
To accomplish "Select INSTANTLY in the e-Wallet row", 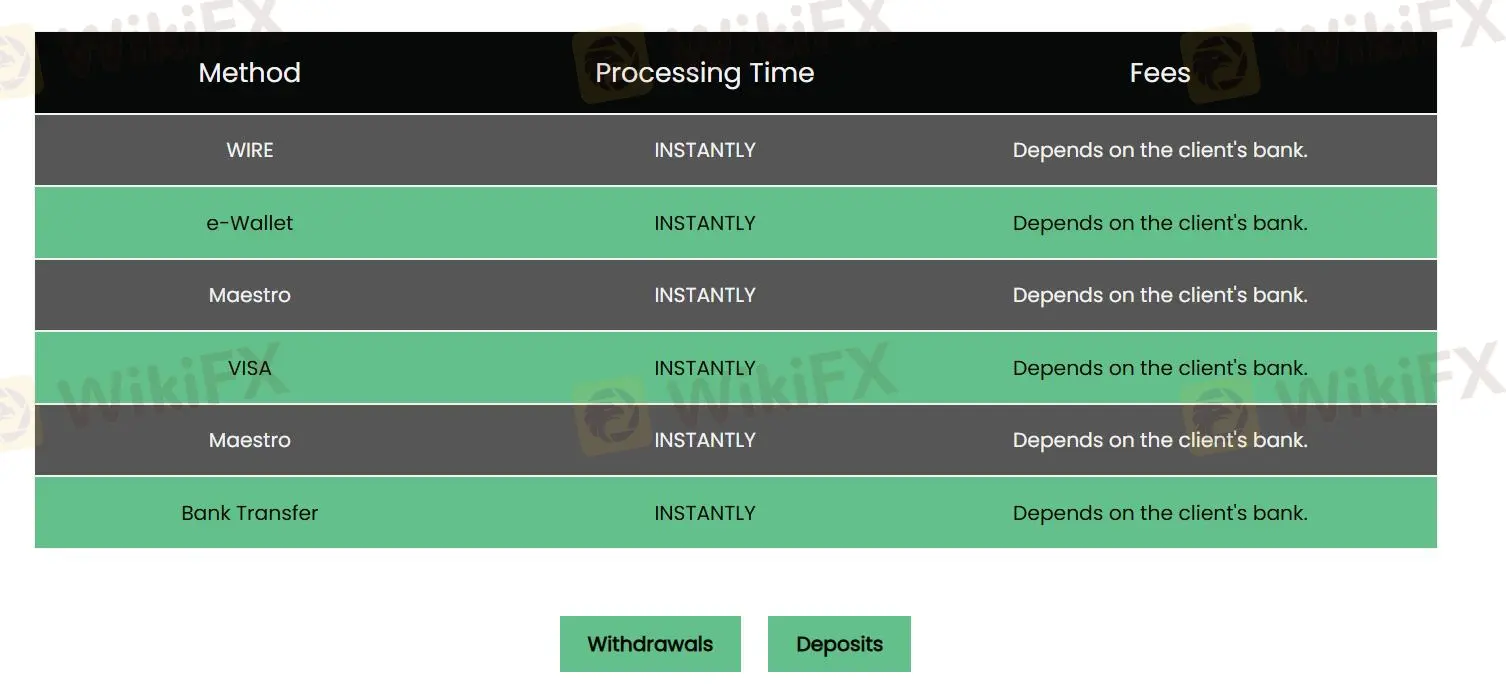I will click(x=704, y=223).
